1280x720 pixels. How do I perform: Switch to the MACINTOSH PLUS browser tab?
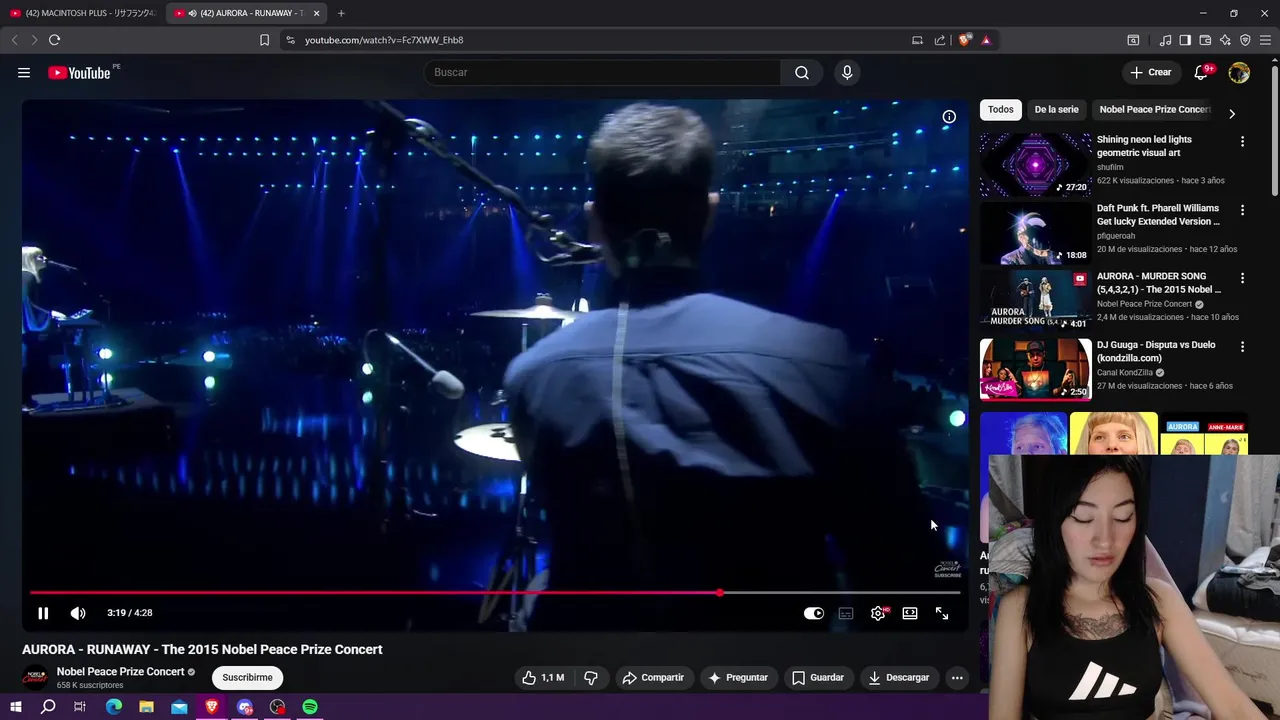click(x=82, y=13)
